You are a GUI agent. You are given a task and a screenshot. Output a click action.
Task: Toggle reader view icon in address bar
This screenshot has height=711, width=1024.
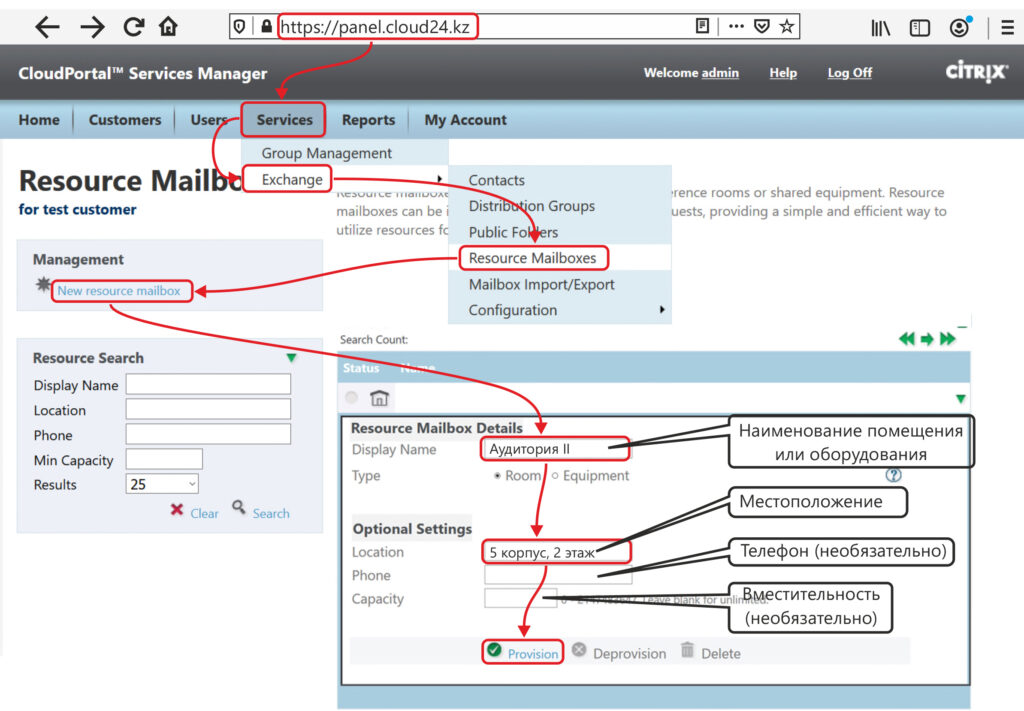(x=702, y=26)
